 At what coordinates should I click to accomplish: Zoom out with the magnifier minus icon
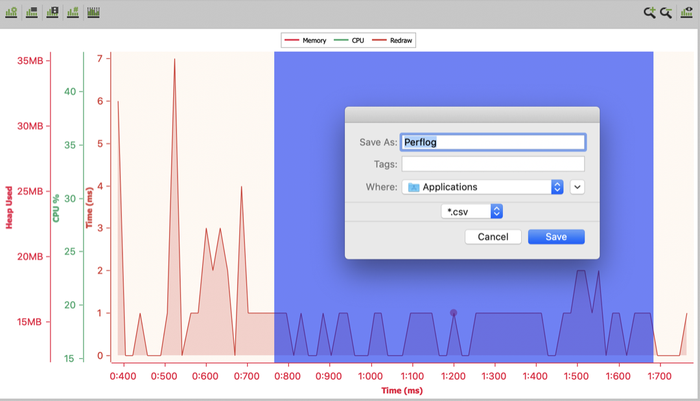click(666, 13)
